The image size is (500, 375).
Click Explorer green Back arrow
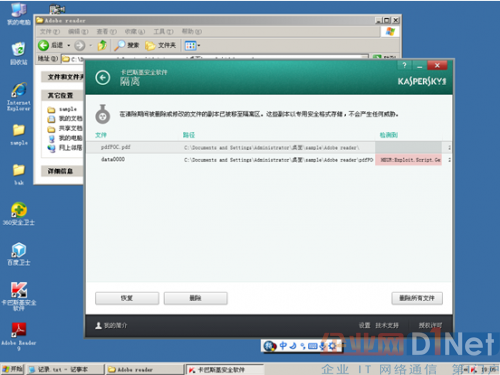point(43,45)
